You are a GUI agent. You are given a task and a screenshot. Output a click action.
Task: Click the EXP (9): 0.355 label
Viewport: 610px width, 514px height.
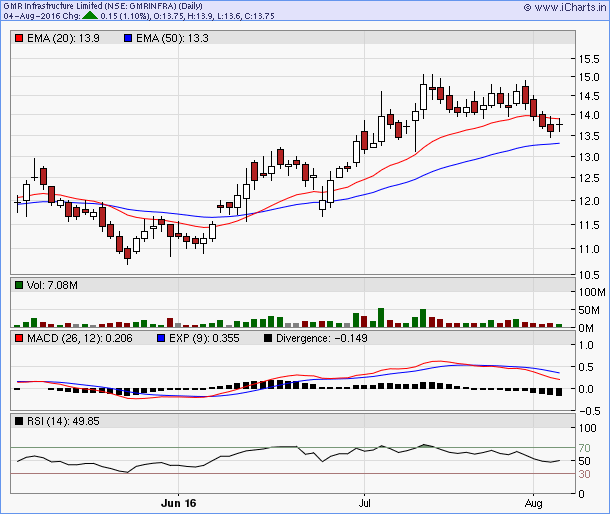pyautogui.click(x=204, y=338)
